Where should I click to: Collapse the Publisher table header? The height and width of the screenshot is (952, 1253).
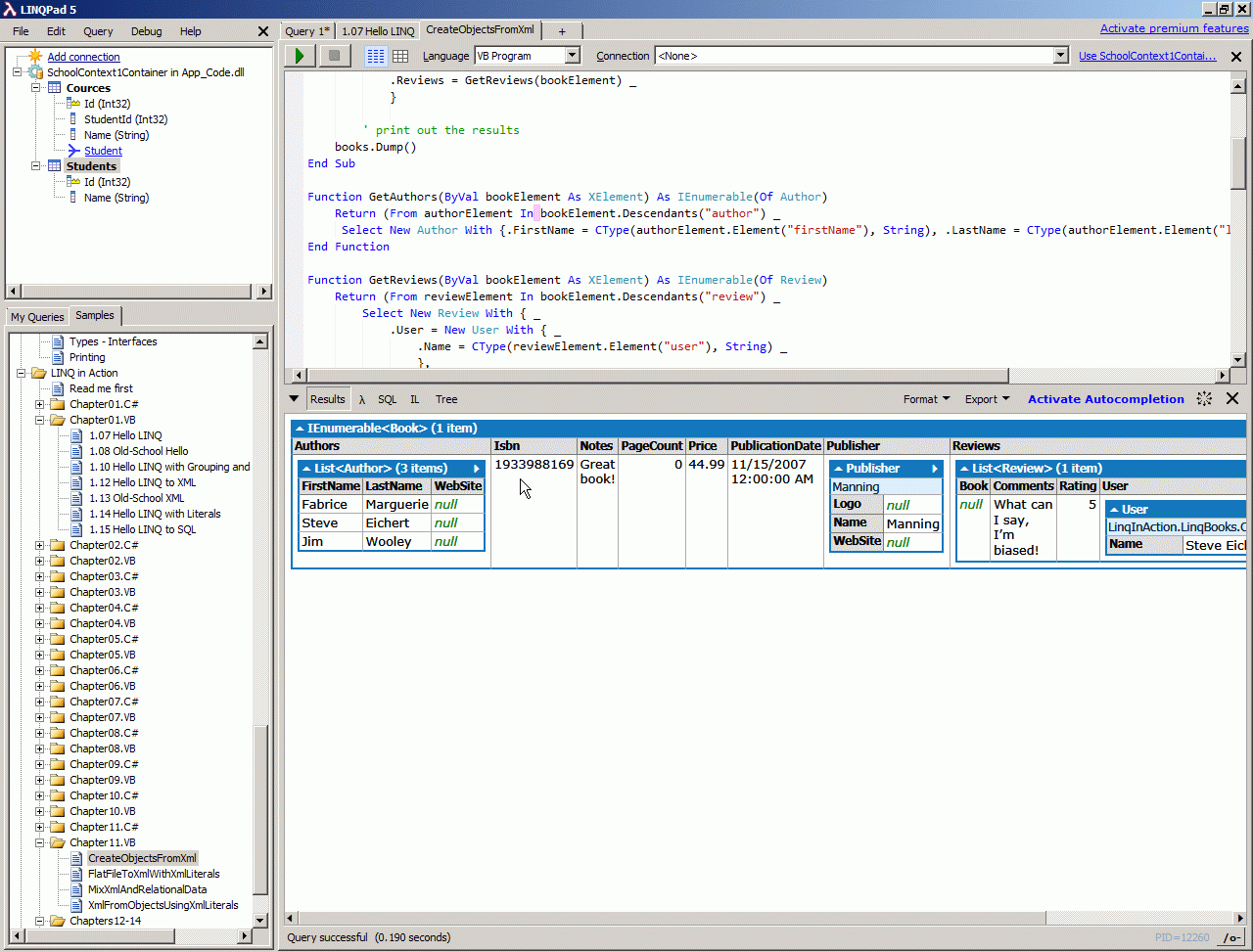pyautogui.click(x=838, y=469)
